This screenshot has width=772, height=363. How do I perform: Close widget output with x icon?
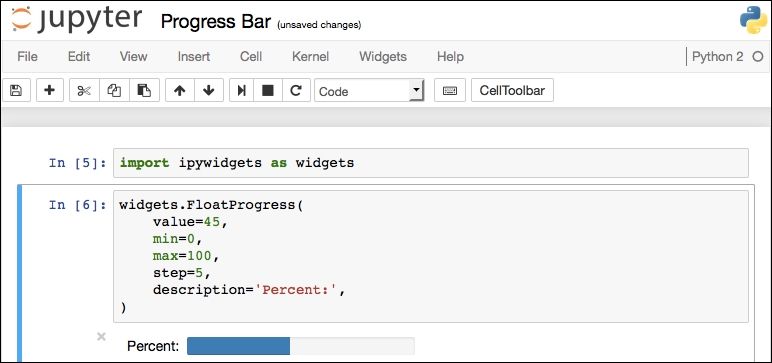(101, 336)
